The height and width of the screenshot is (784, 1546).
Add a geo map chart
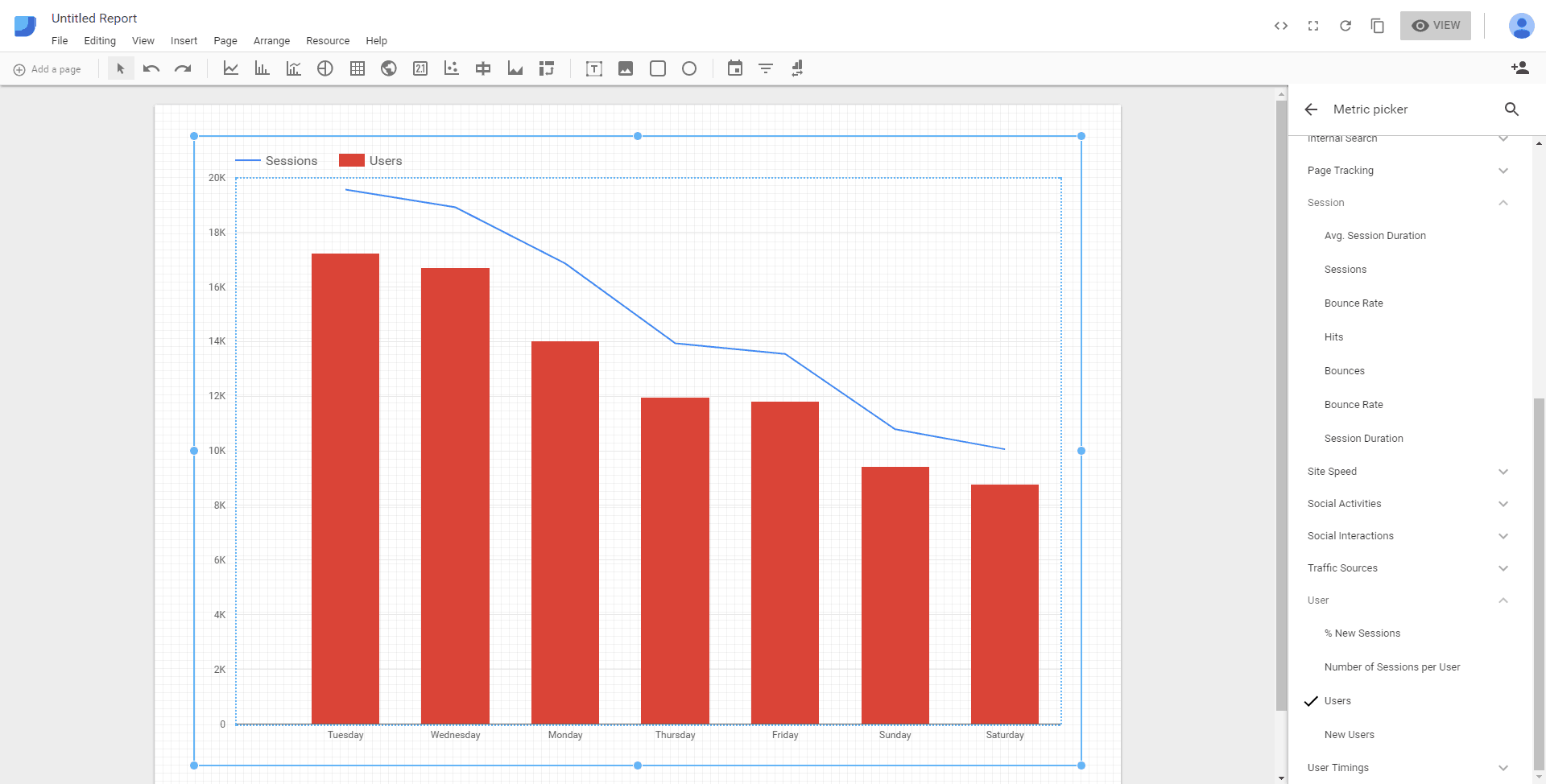pos(389,69)
